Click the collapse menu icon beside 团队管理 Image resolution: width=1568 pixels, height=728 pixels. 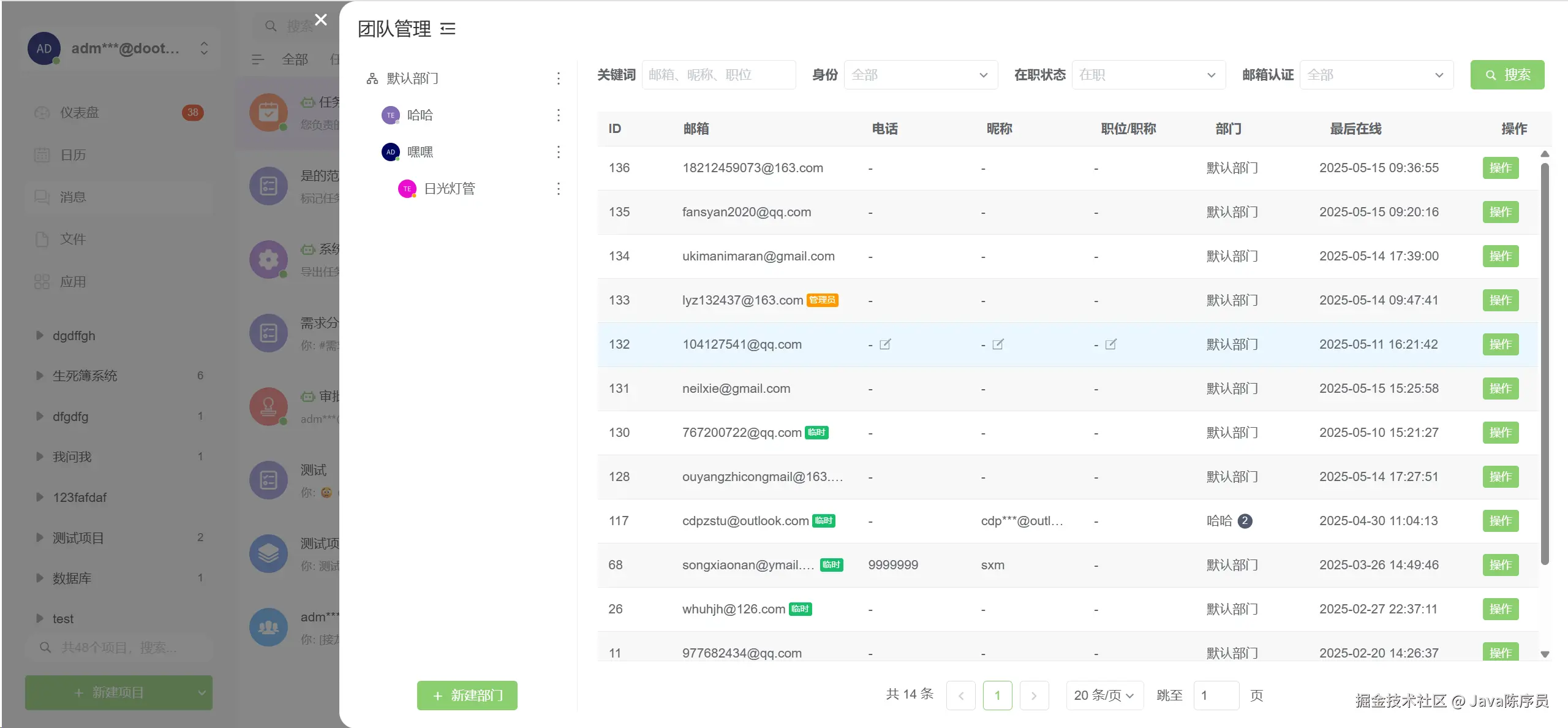coord(448,29)
